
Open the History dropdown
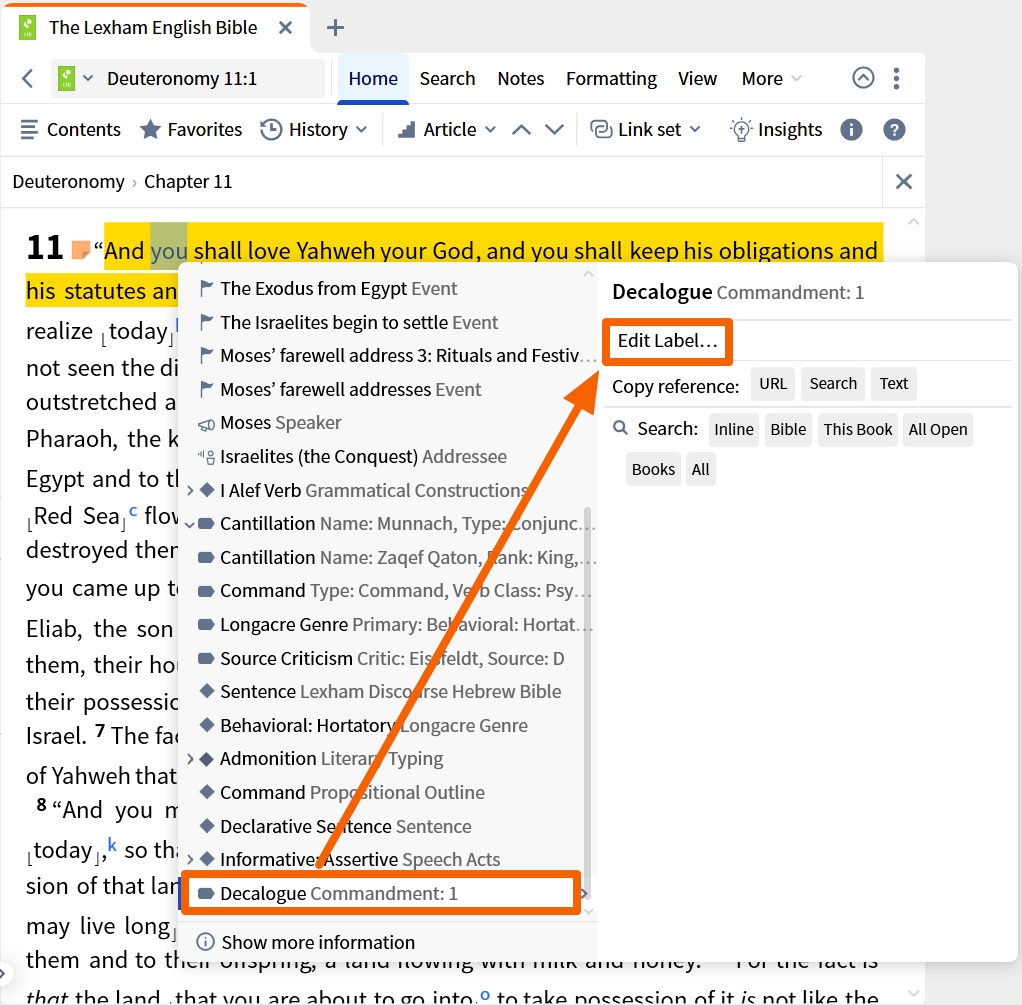(314, 130)
